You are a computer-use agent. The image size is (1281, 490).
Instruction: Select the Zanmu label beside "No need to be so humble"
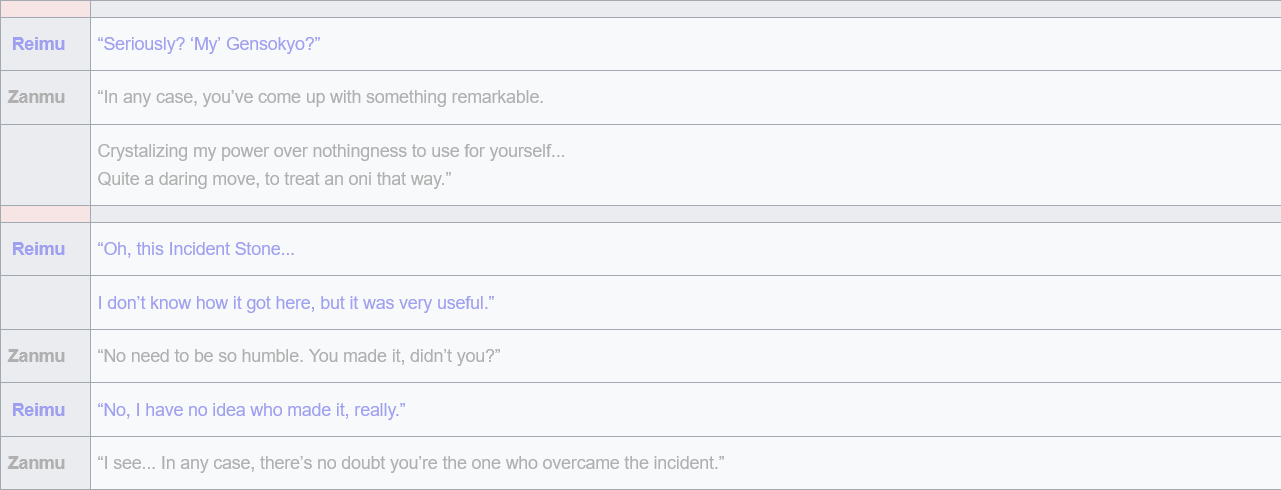37,356
